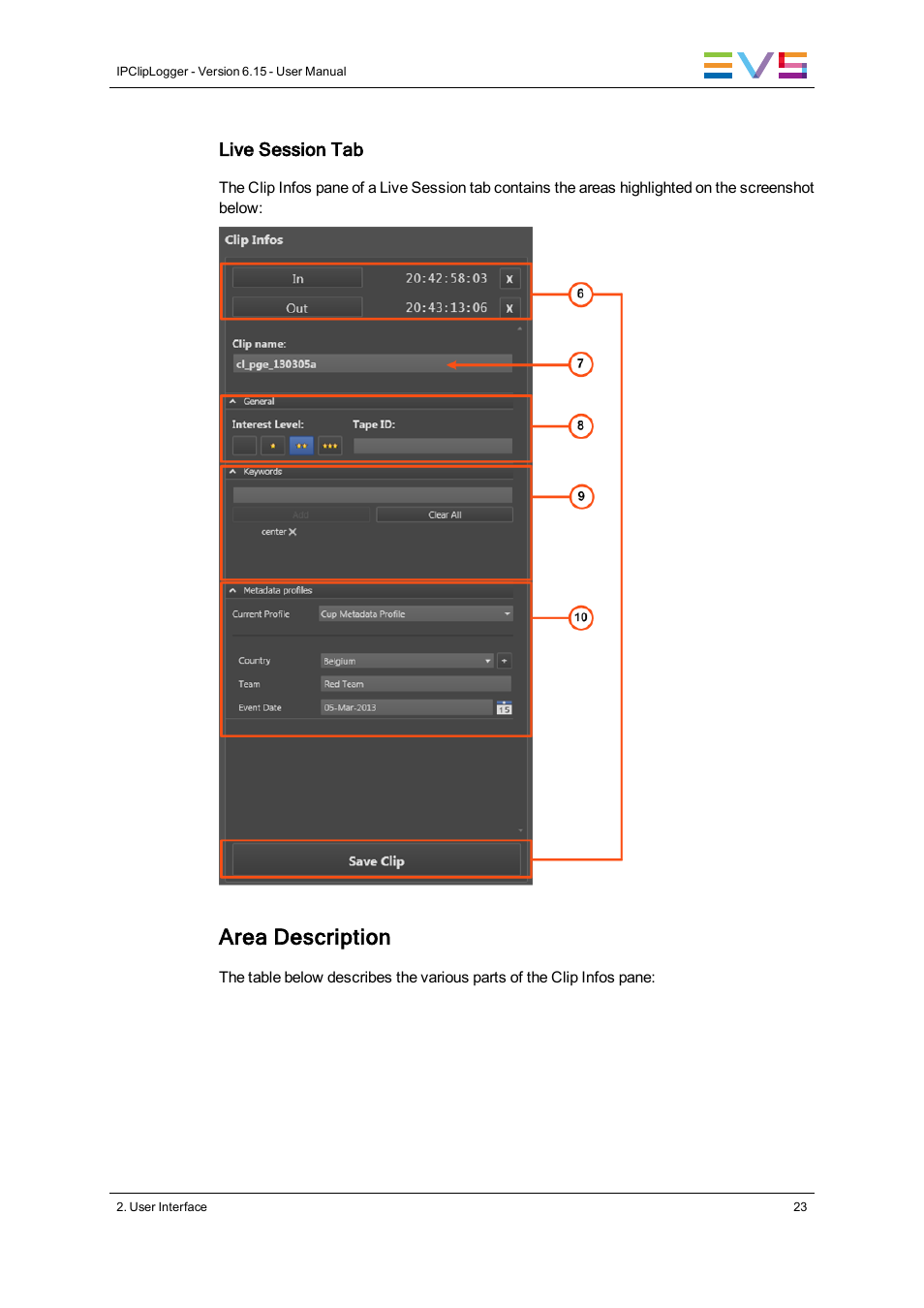Click the Keywords entry field

(373, 495)
